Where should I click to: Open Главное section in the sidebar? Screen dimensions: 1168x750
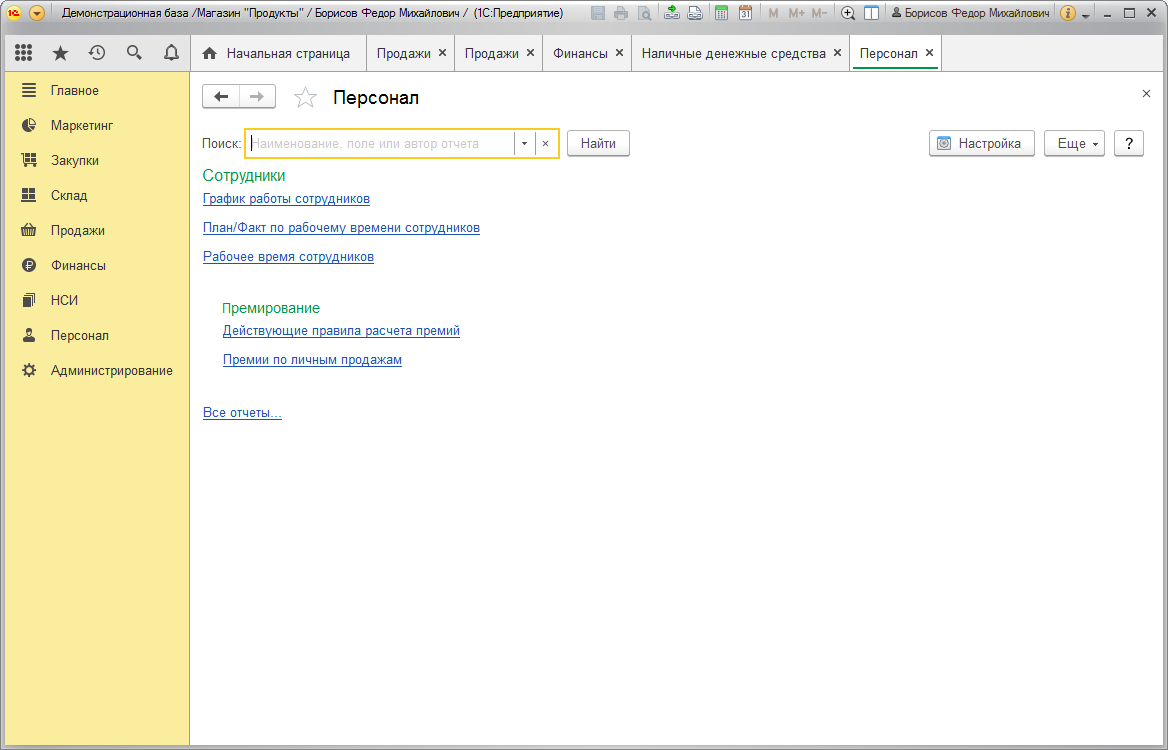tap(97, 91)
